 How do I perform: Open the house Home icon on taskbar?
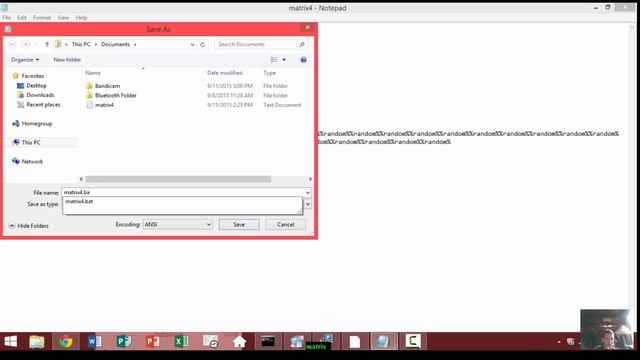pyautogui.click(x=239, y=341)
